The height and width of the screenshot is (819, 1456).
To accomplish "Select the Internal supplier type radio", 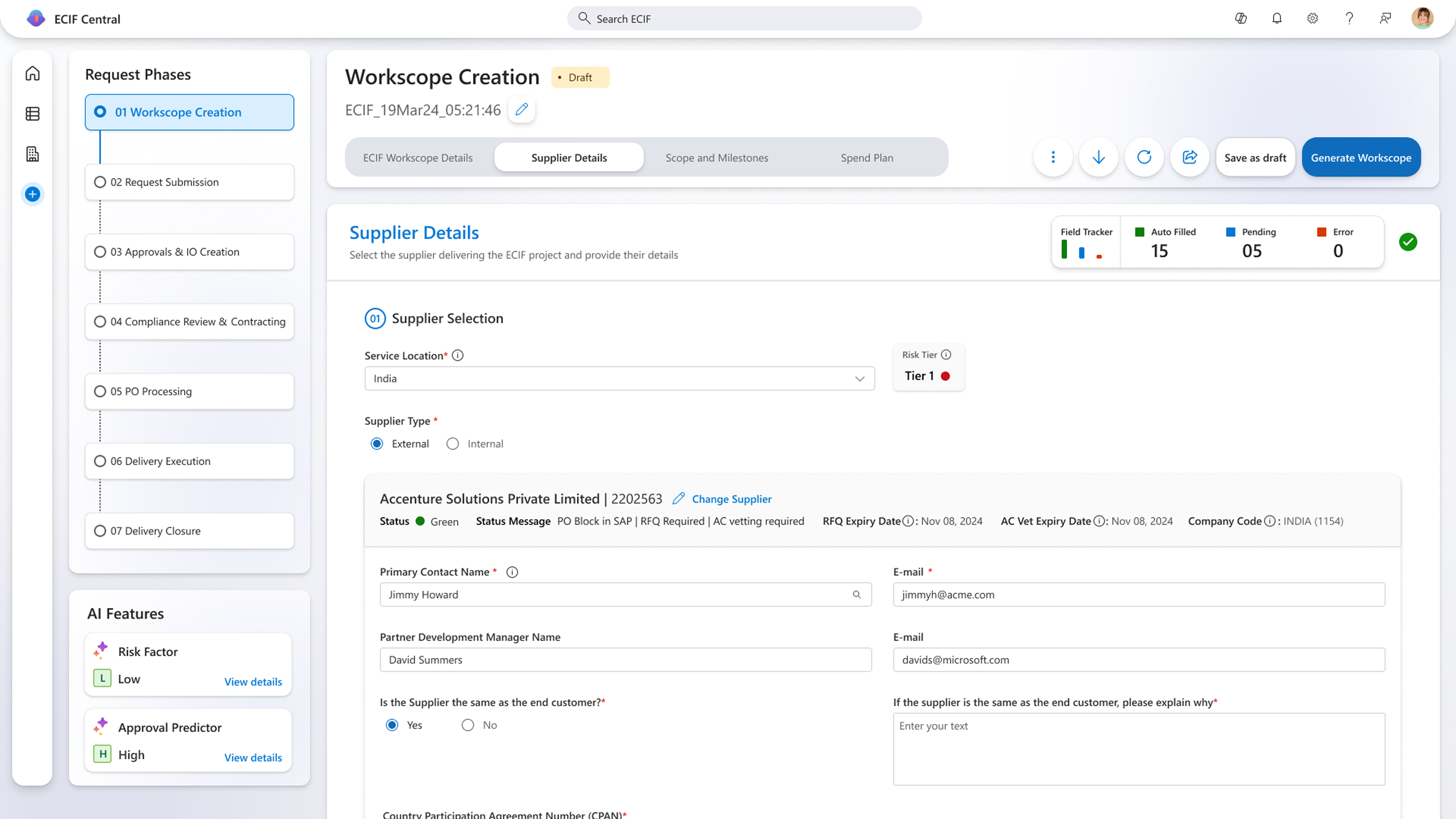I will 453,444.
